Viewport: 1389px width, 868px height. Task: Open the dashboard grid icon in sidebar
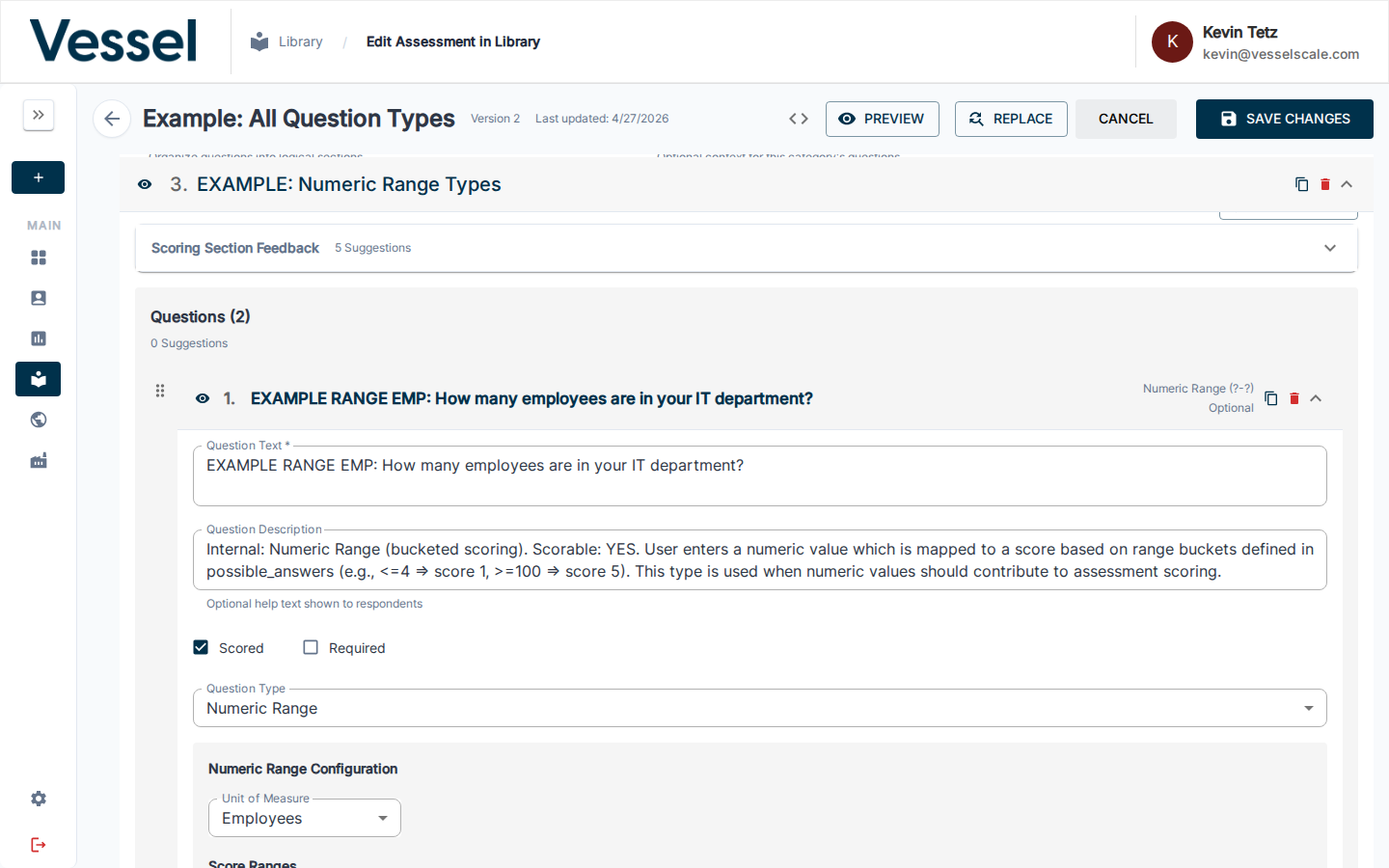pos(39,258)
